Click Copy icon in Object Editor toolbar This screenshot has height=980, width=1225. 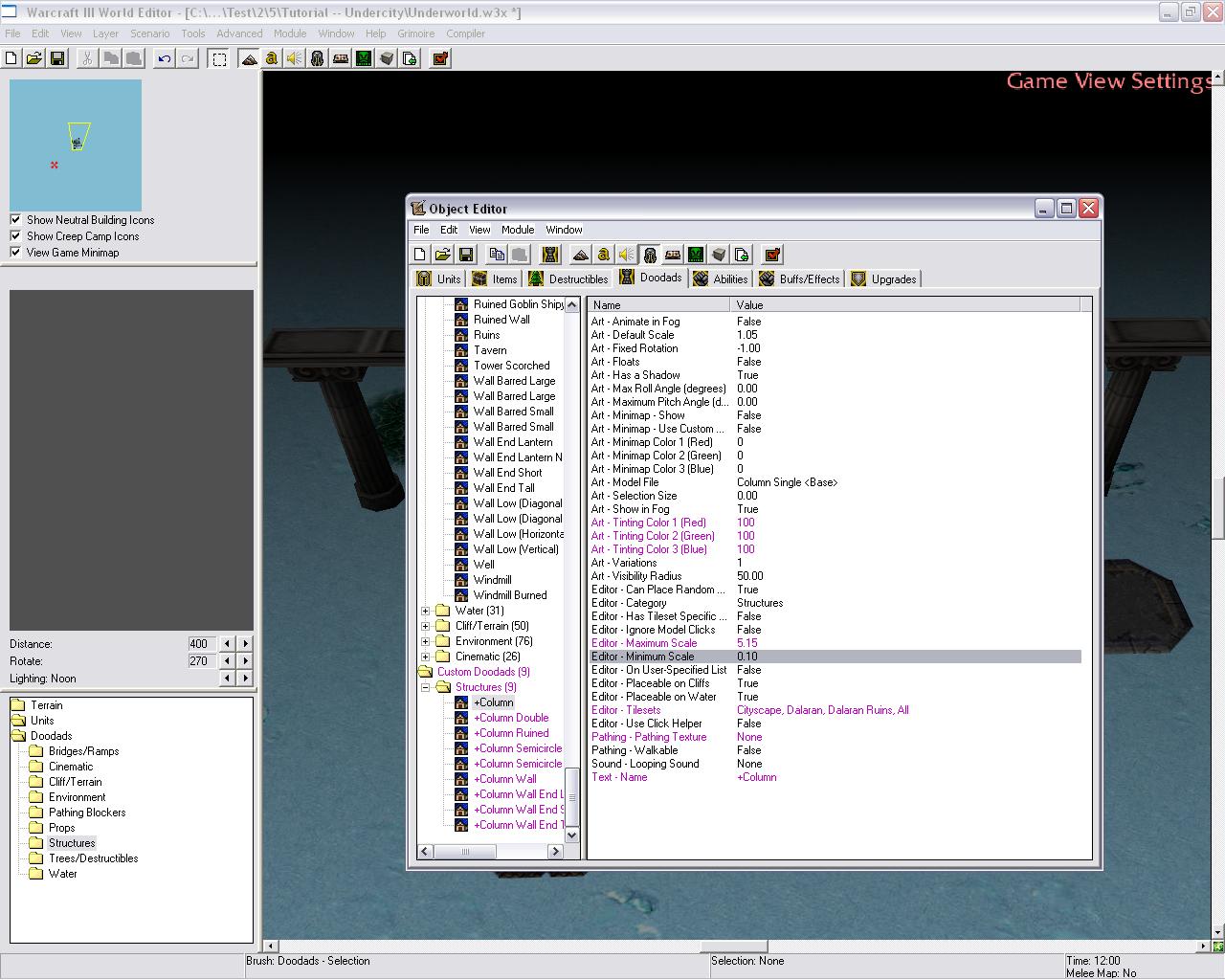pos(496,255)
